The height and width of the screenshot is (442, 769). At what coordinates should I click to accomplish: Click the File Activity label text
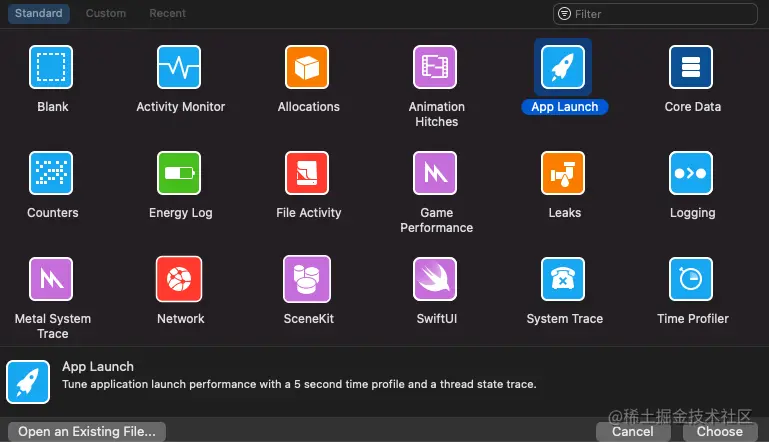(308, 213)
